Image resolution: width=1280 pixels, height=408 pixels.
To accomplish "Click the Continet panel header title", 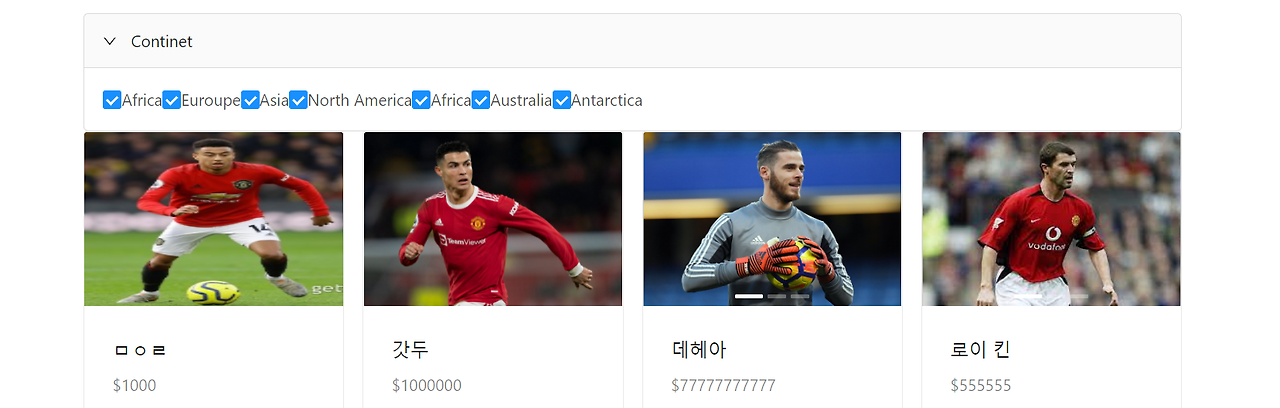I will (x=162, y=41).
